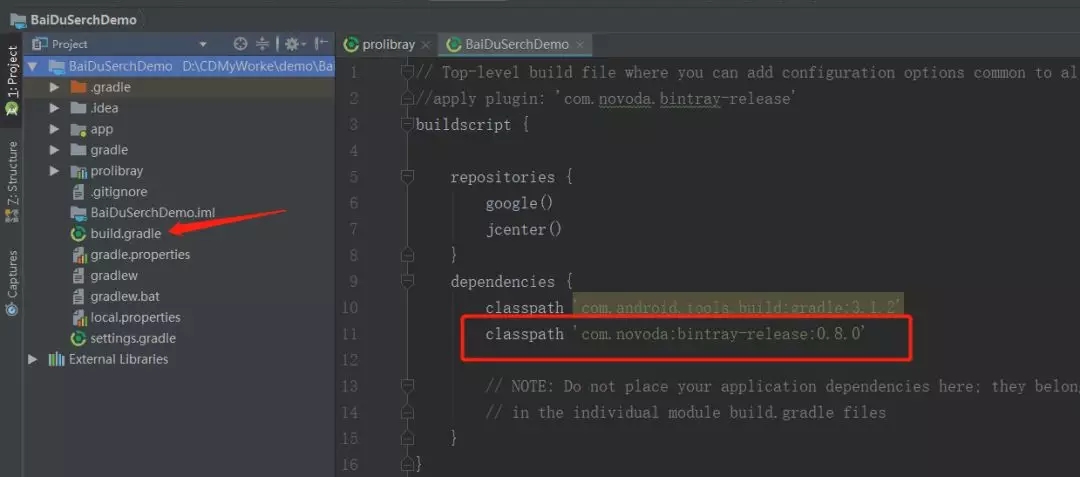Select local.properties in project tree
The image size is (1080, 477).
(135, 317)
